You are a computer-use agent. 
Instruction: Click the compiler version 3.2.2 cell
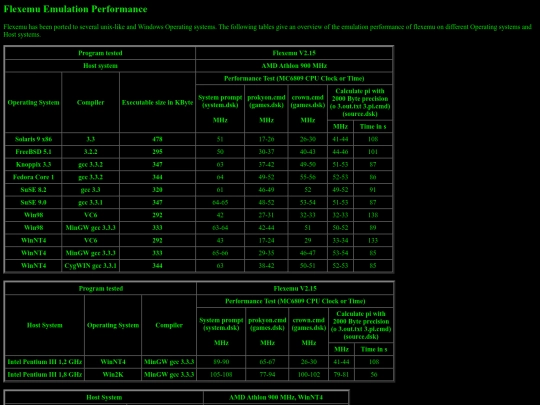click(x=91, y=152)
